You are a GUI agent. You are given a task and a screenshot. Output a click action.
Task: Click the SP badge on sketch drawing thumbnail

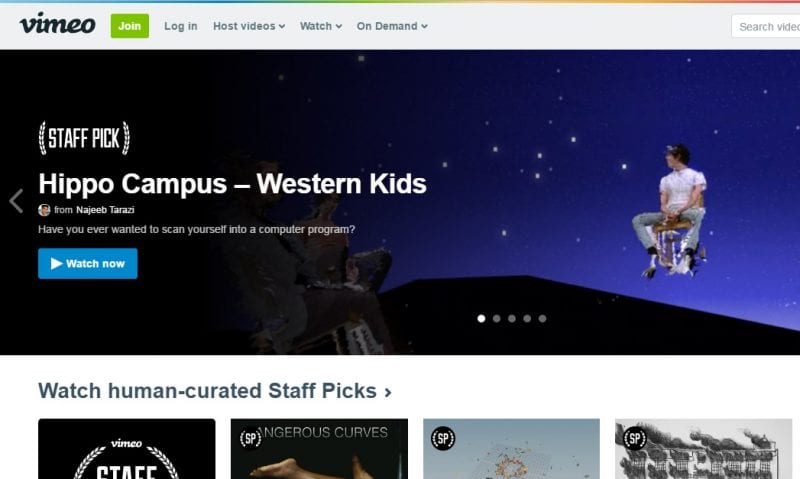coord(635,438)
